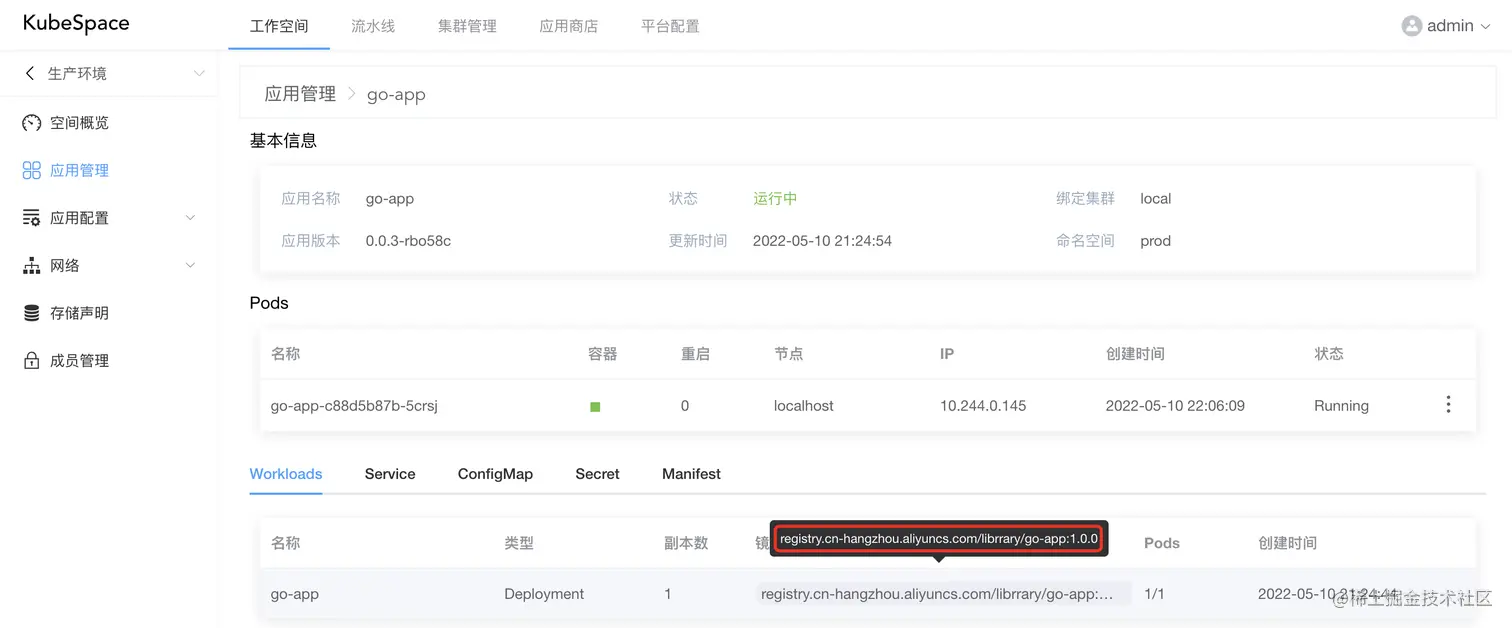Open the ConfigMap tab
The height and width of the screenshot is (628, 1512).
coord(495,473)
